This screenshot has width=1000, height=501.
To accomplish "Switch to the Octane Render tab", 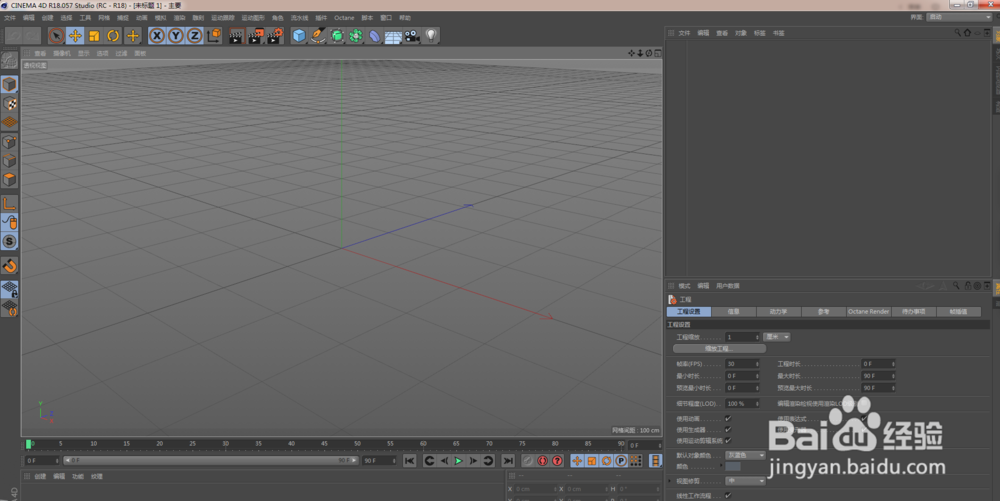I will point(868,312).
